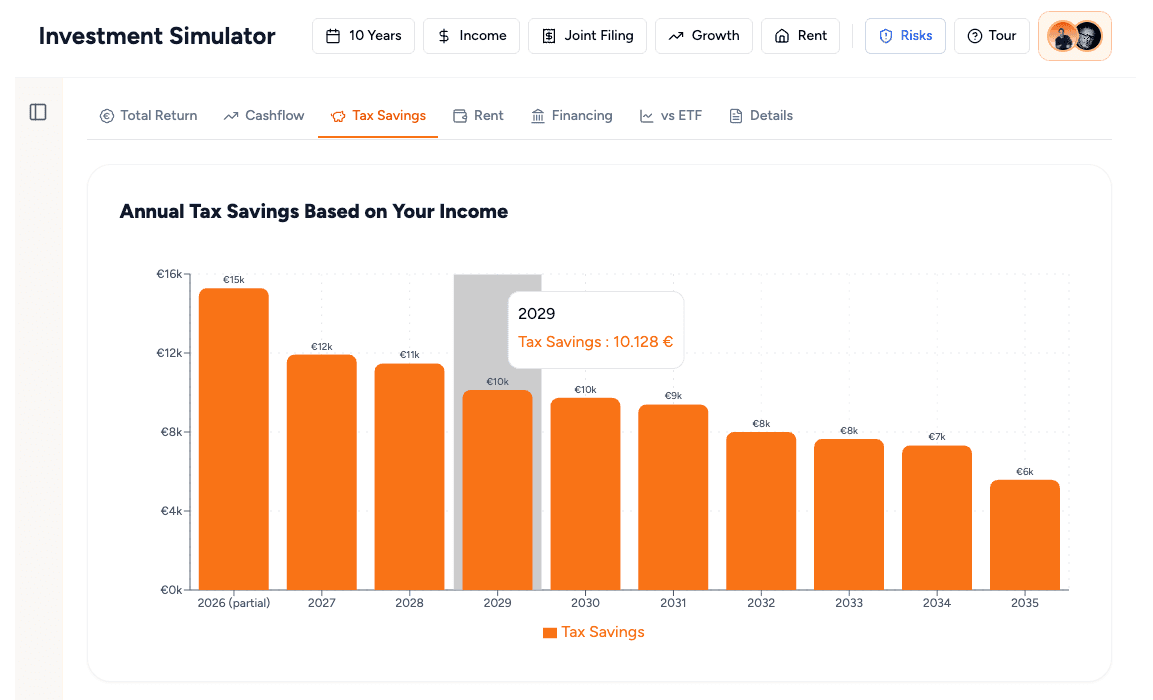Click the piggy bank Tax Savings icon
This screenshot has height=700, width=1153.
click(x=338, y=116)
